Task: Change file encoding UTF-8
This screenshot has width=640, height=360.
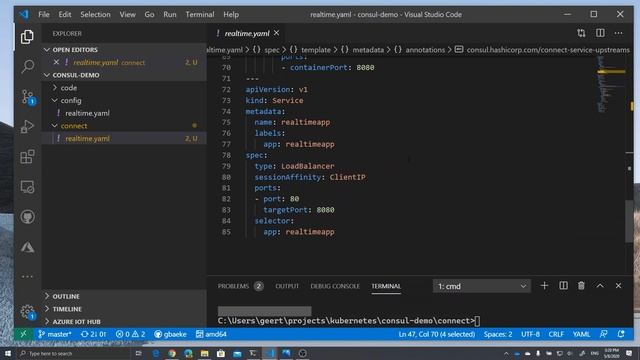Action: click(530, 334)
